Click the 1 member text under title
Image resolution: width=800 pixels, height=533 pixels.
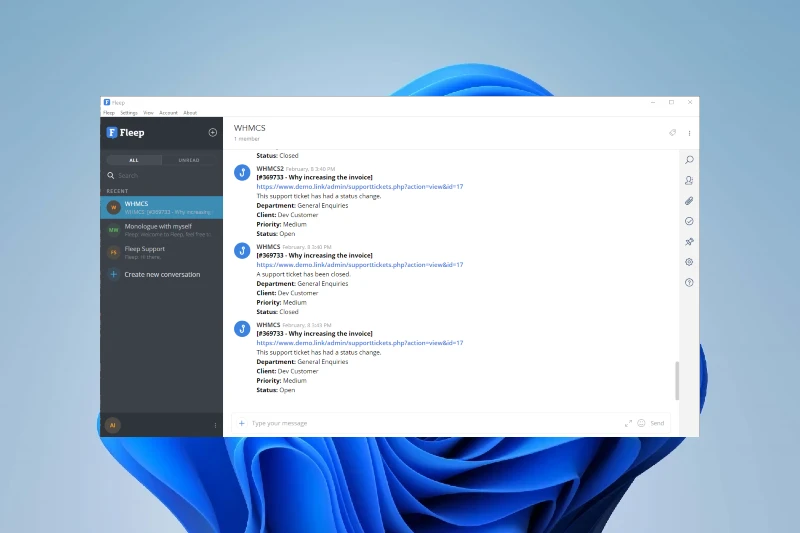click(247, 139)
